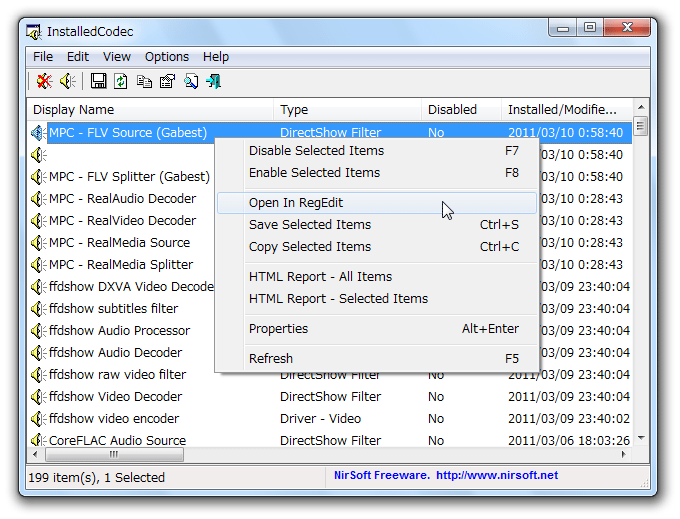This screenshot has height=519, width=680.
Task: Choose Open In RegEdit in context menu
Action: tap(377, 203)
